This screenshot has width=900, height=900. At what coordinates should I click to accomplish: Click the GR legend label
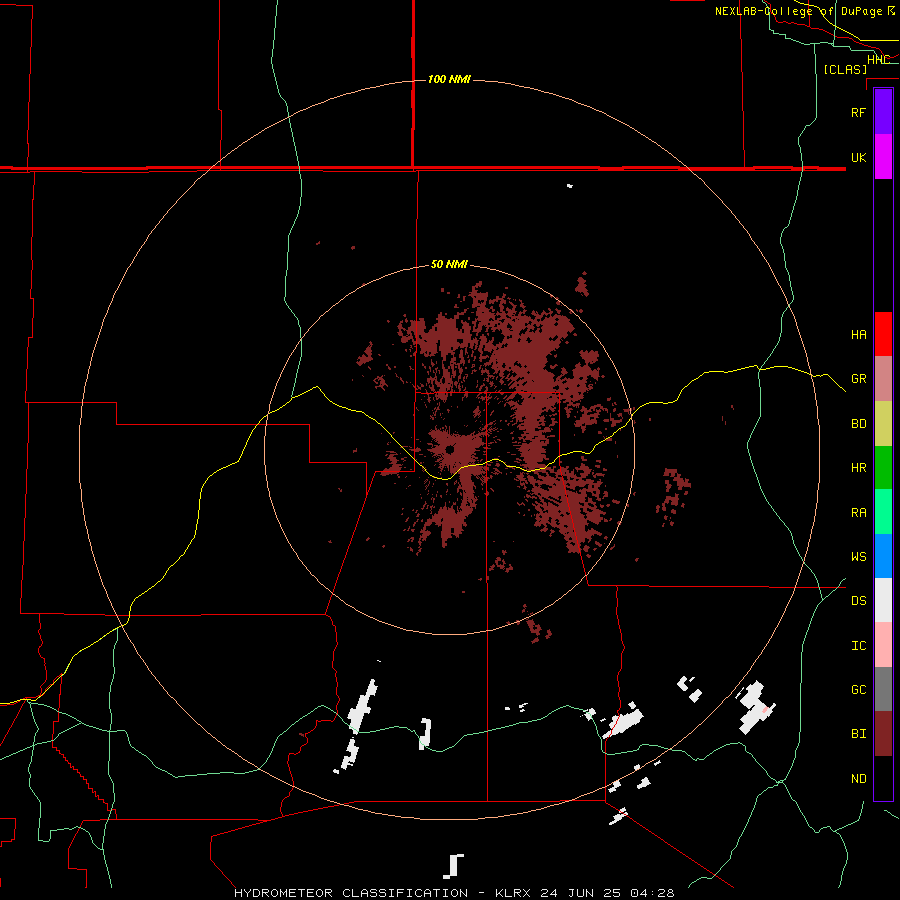click(x=858, y=379)
